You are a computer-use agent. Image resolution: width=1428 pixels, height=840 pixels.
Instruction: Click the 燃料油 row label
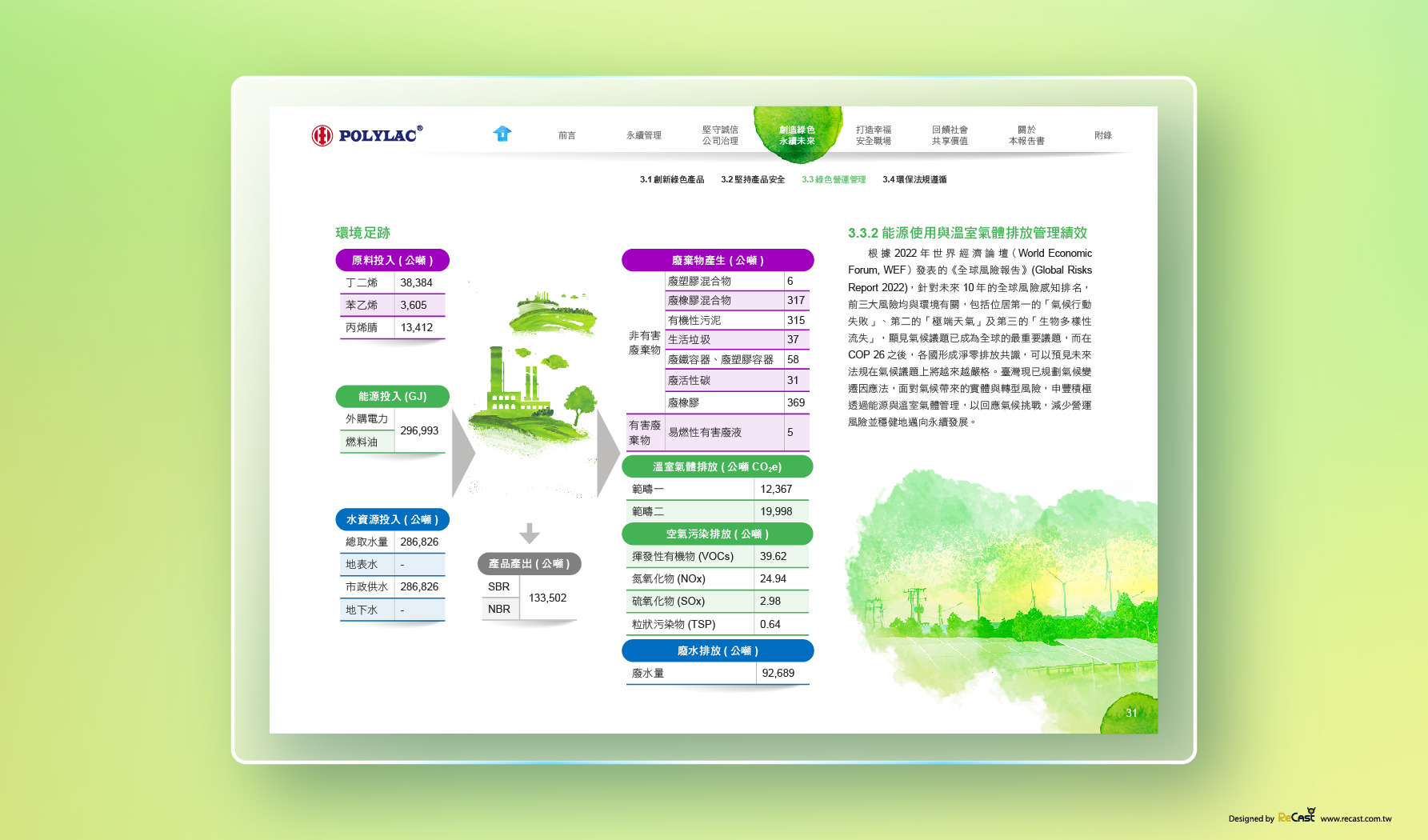361,442
